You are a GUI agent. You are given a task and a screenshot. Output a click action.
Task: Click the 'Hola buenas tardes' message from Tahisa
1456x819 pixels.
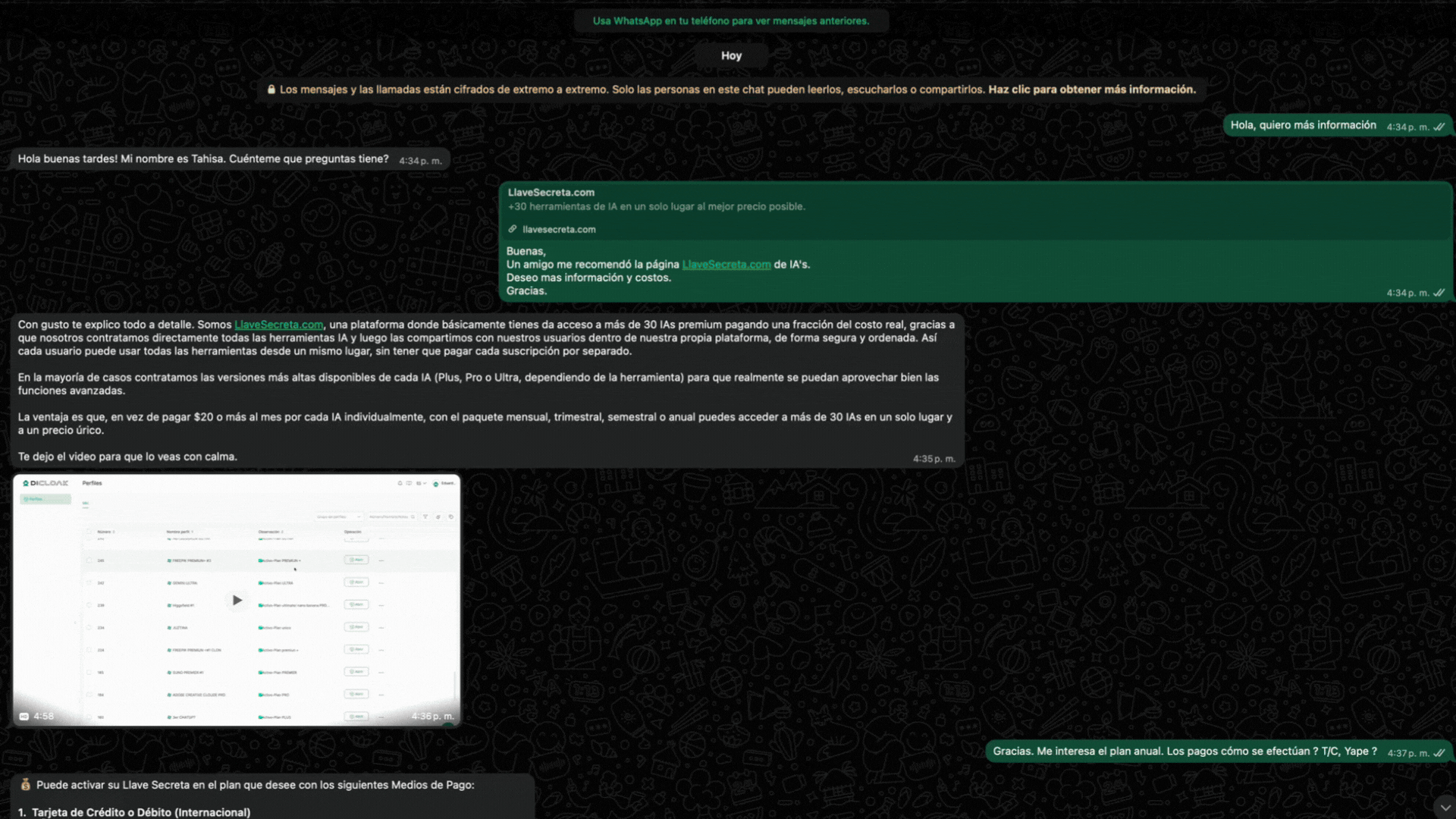click(203, 159)
